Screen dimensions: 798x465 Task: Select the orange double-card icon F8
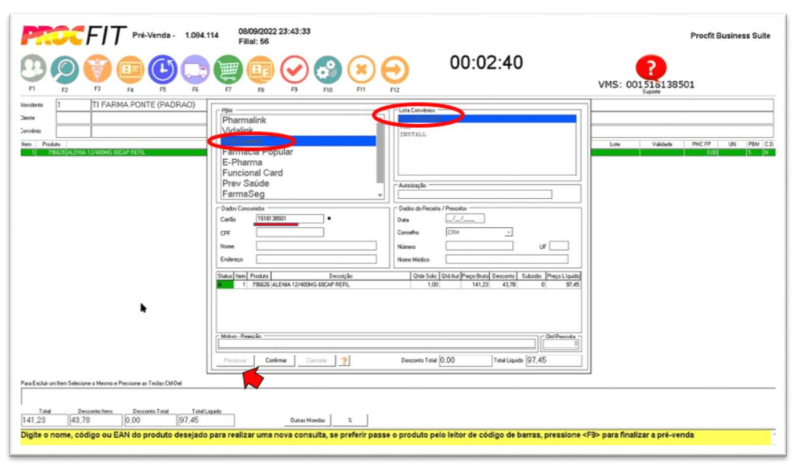click(x=261, y=70)
